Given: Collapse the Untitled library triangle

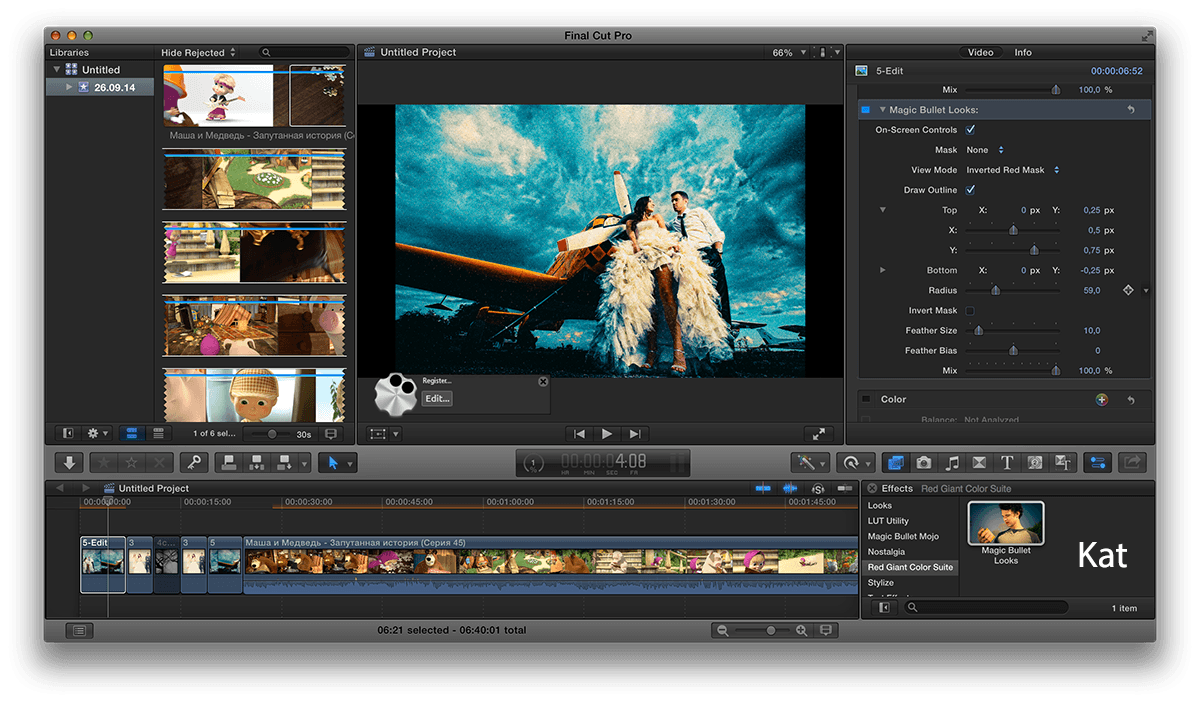Looking at the screenshot, I should coord(58,70).
